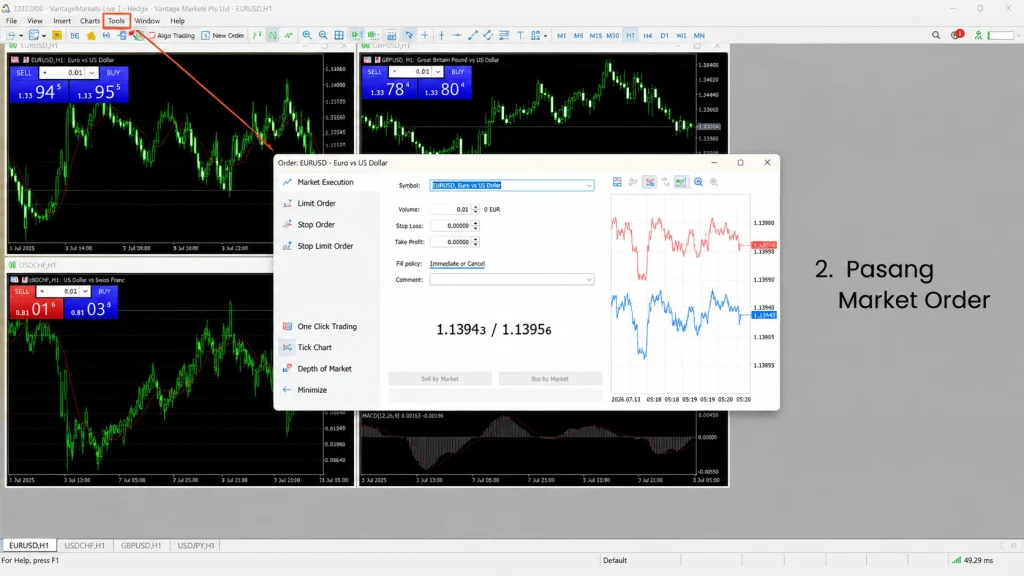1024x576 pixels.
Task: Select the H4 timeframe
Action: (647, 35)
